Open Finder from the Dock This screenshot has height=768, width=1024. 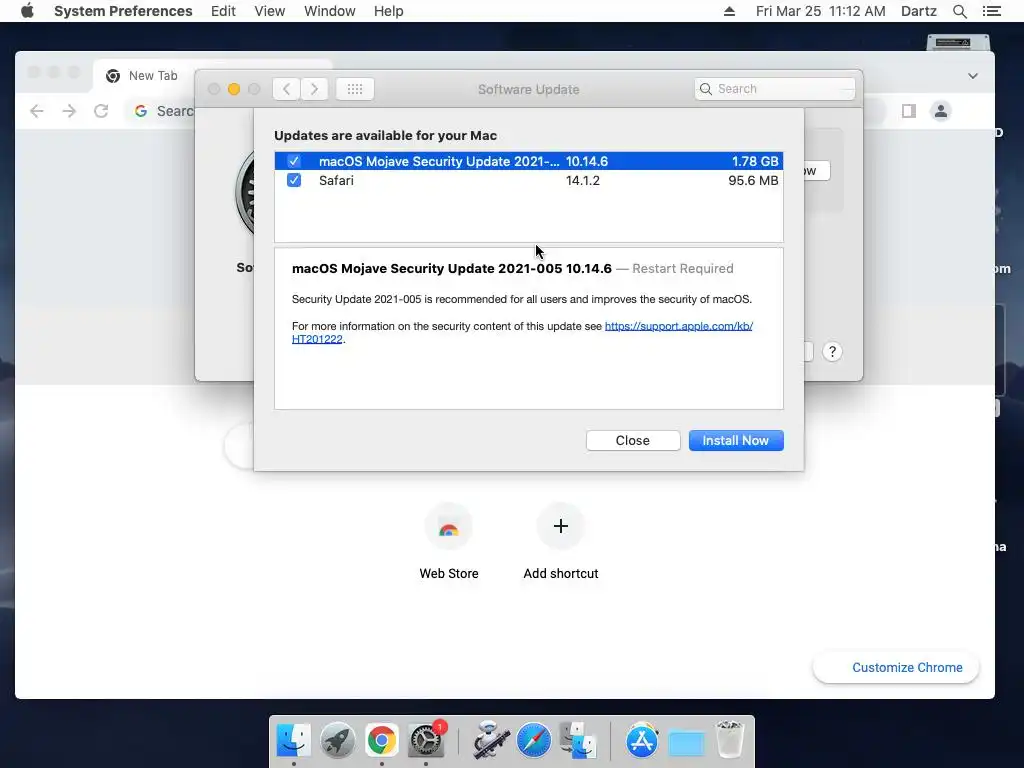coord(294,741)
